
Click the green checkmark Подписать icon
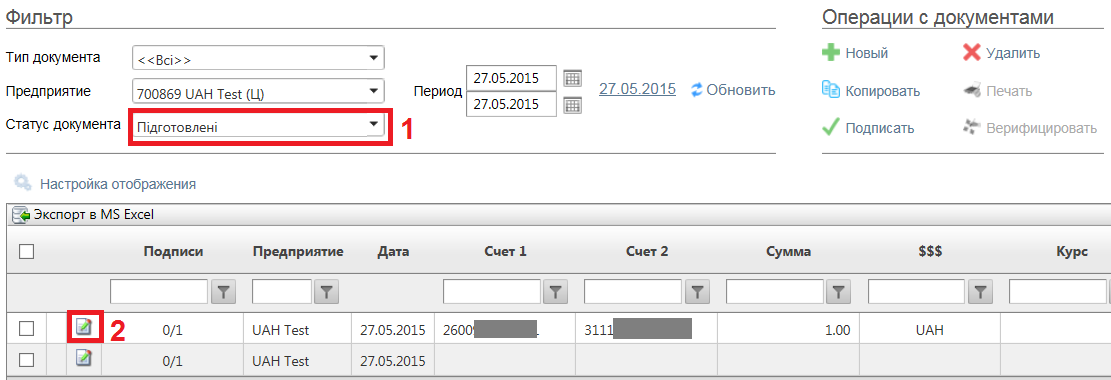click(x=830, y=128)
